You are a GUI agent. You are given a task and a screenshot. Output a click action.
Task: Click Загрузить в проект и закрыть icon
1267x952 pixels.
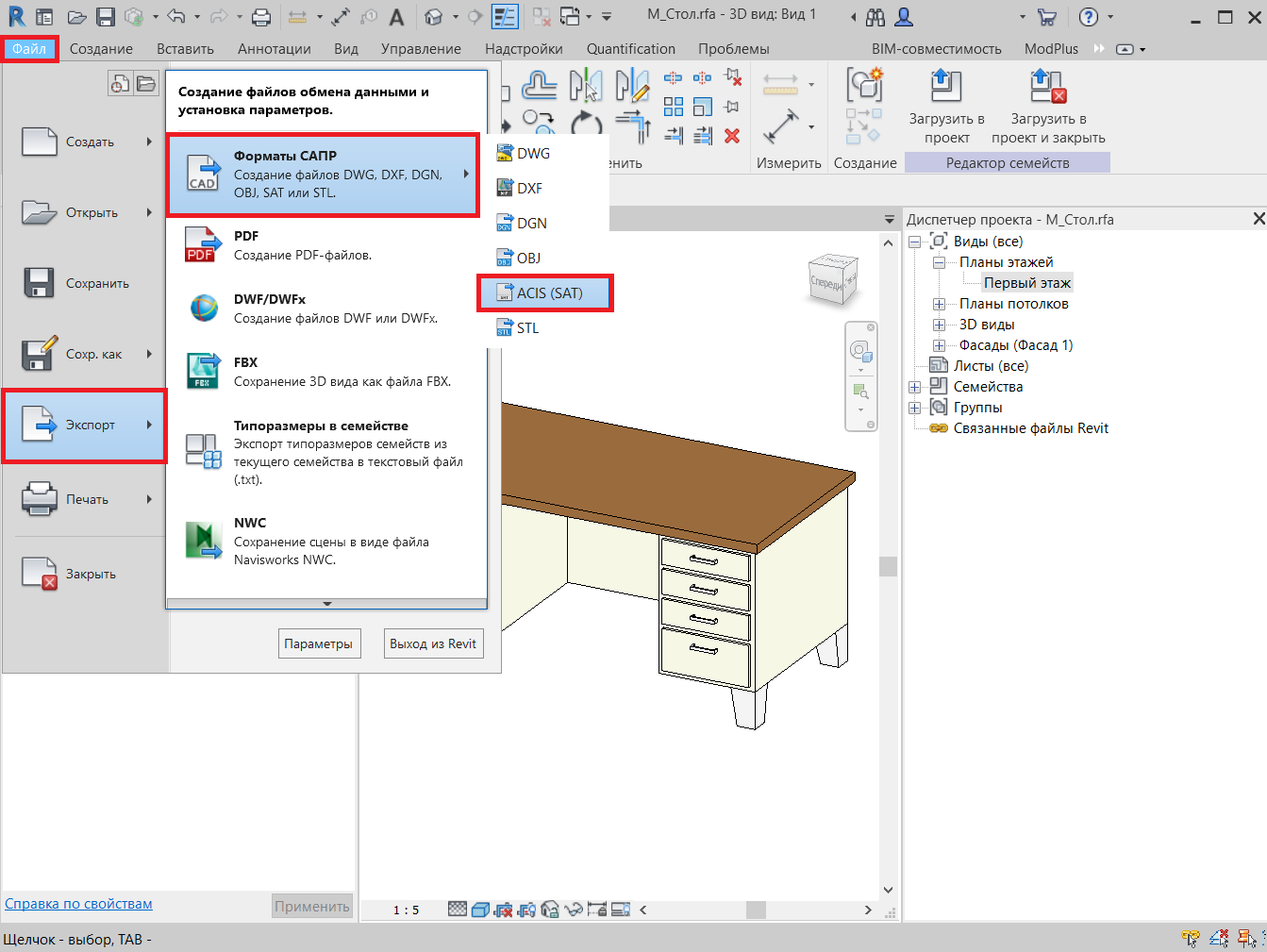click(x=1047, y=87)
